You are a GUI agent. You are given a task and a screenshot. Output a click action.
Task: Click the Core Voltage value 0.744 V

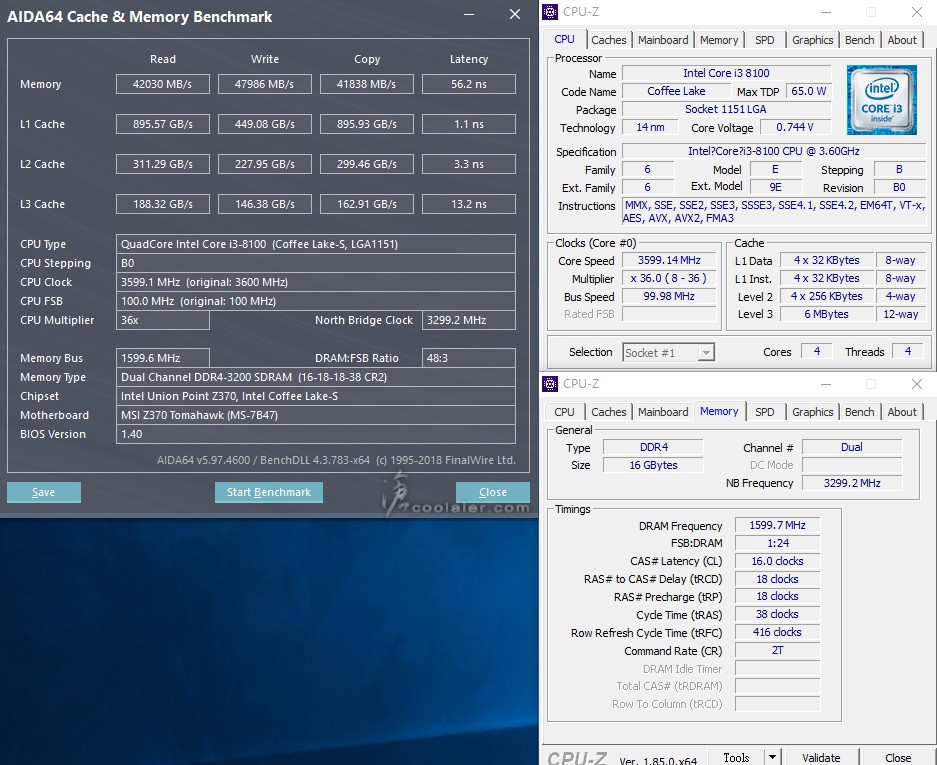(x=795, y=127)
